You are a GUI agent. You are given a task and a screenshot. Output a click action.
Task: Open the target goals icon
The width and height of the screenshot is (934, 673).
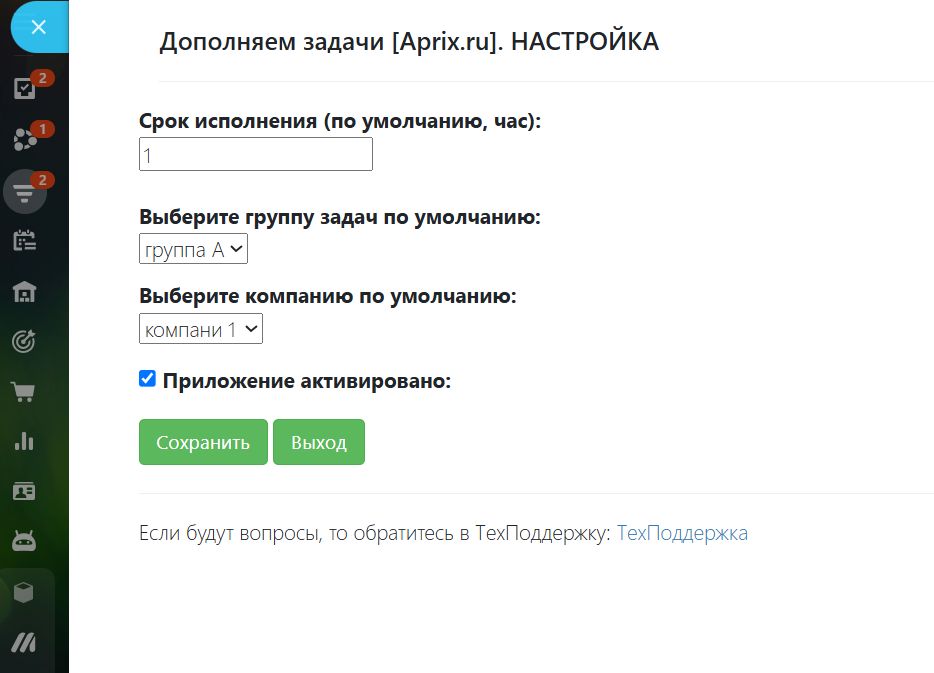point(25,341)
